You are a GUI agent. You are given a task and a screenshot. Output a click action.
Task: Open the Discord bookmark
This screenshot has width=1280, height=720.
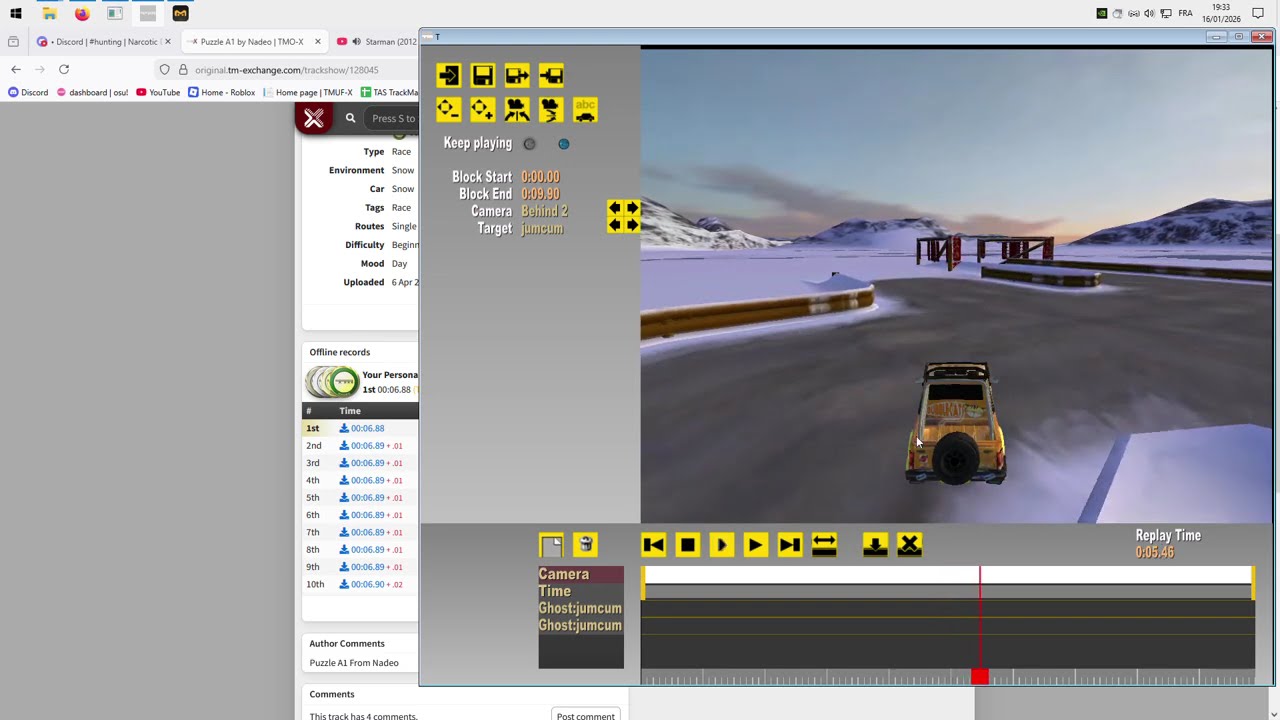pyautogui.click(x=27, y=92)
